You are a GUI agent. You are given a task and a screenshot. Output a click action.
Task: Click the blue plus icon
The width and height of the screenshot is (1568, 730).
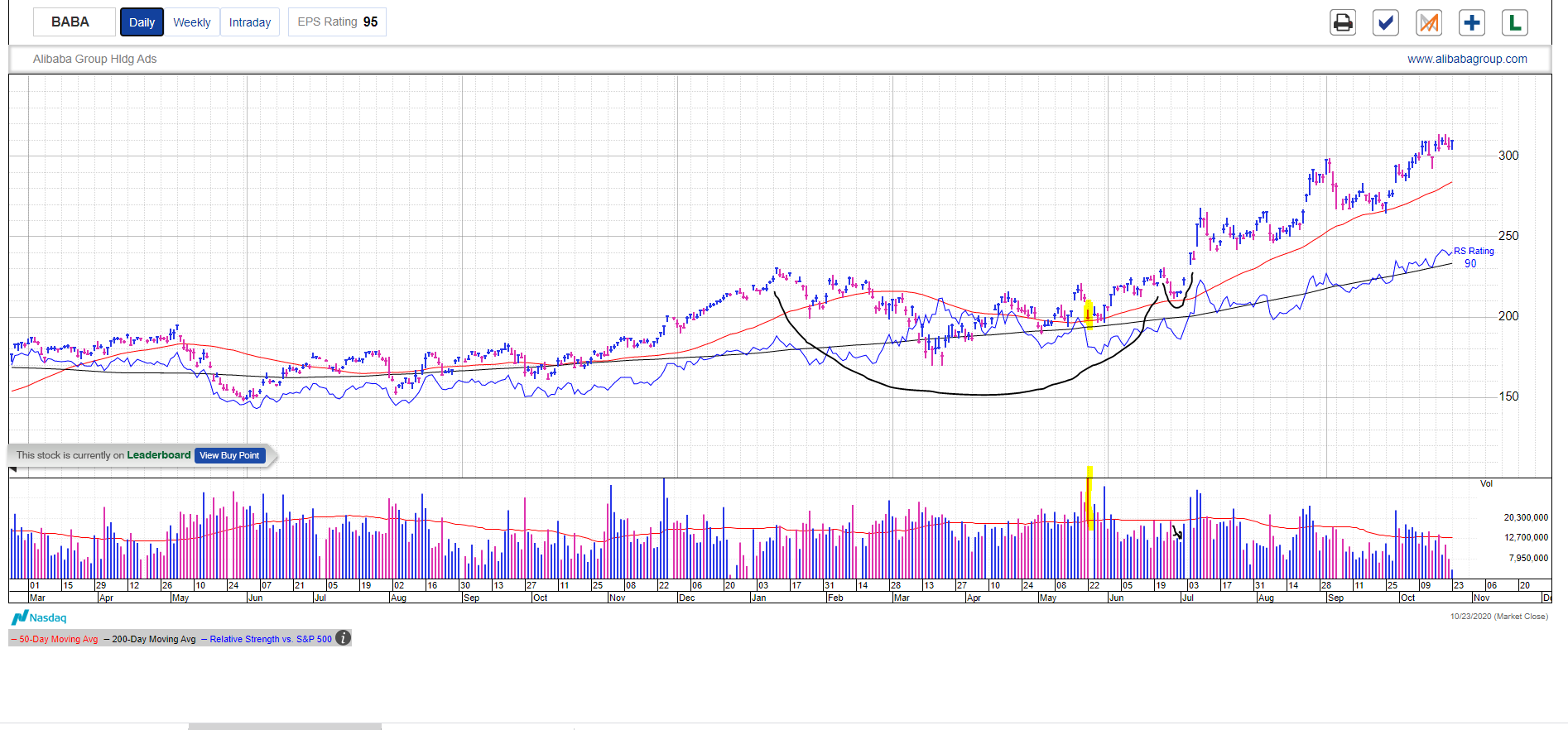[x=1472, y=22]
